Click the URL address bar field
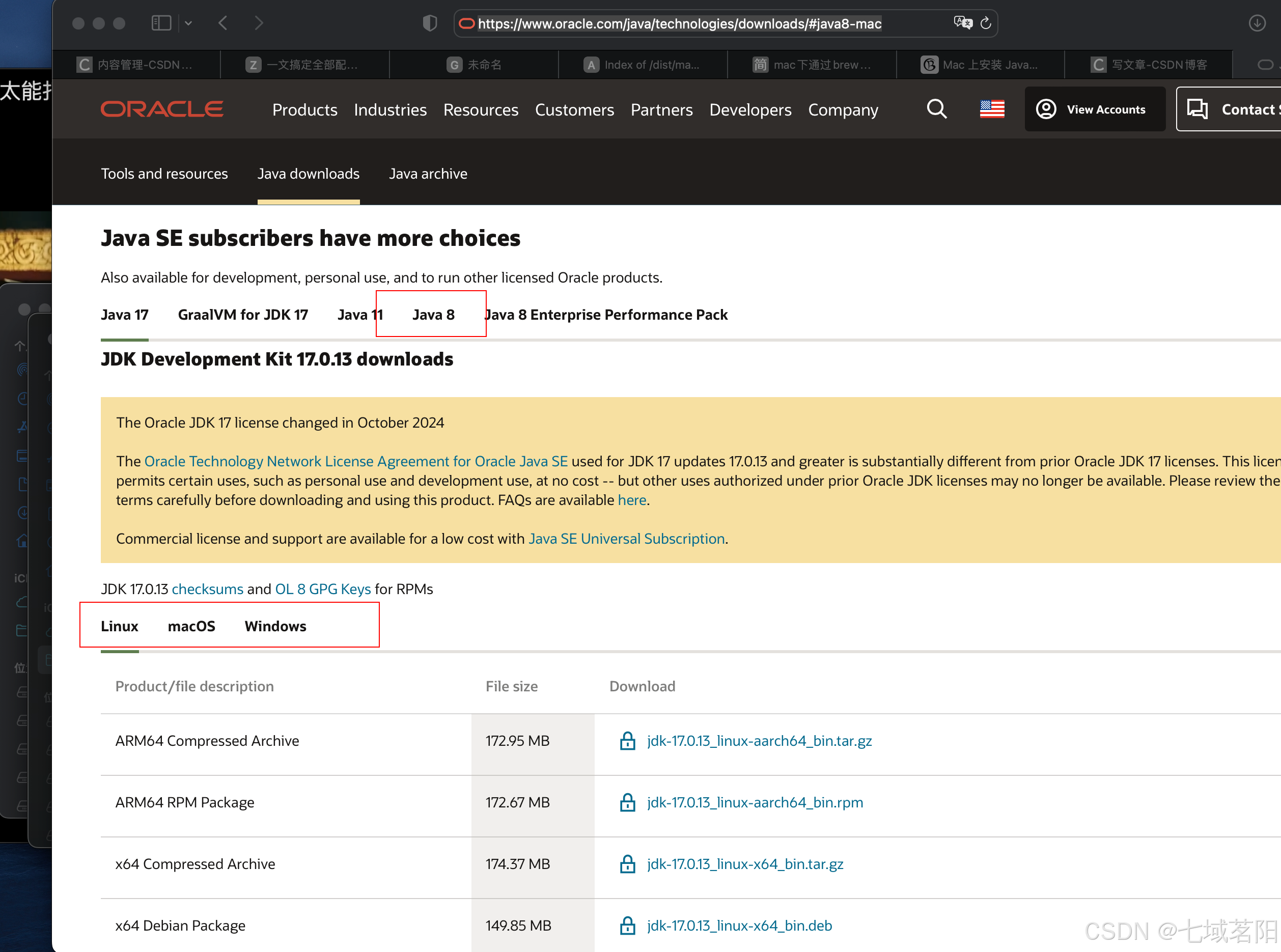This screenshot has width=1281, height=952. click(680, 23)
